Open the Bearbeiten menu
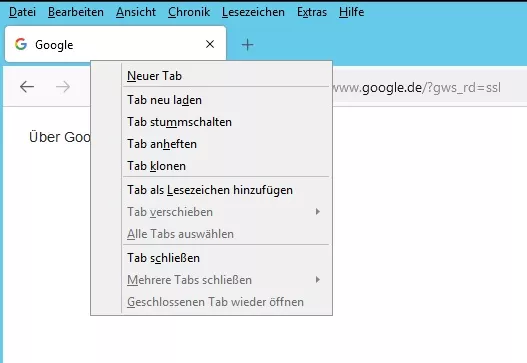Screen dimensions: 527x363 coord(76,12)
